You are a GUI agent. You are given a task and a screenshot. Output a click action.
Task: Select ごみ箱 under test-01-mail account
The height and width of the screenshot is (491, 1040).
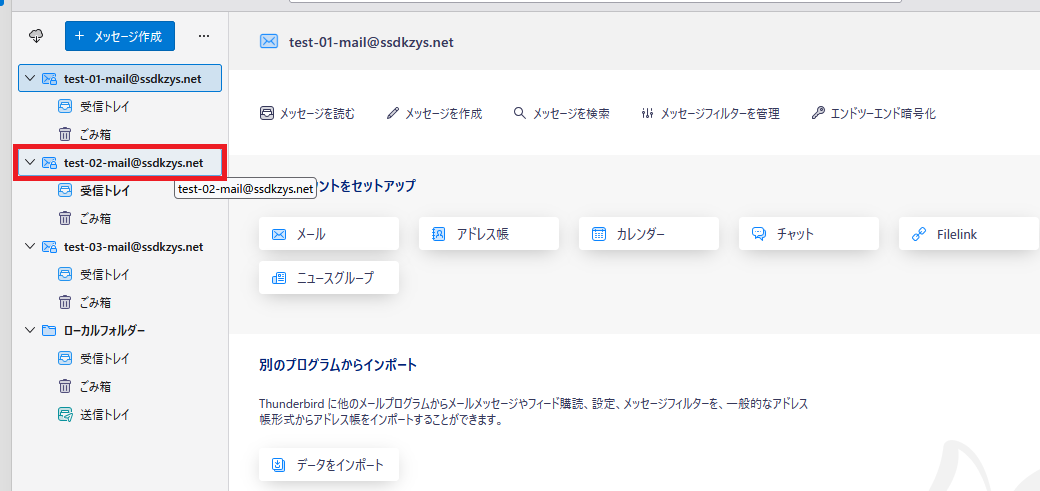(94, 134)
